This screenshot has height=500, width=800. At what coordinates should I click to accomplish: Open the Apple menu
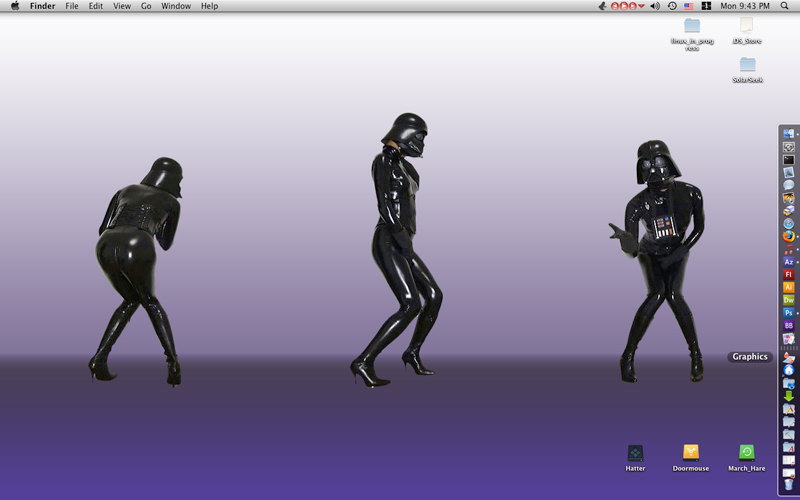tap(14, 6)
